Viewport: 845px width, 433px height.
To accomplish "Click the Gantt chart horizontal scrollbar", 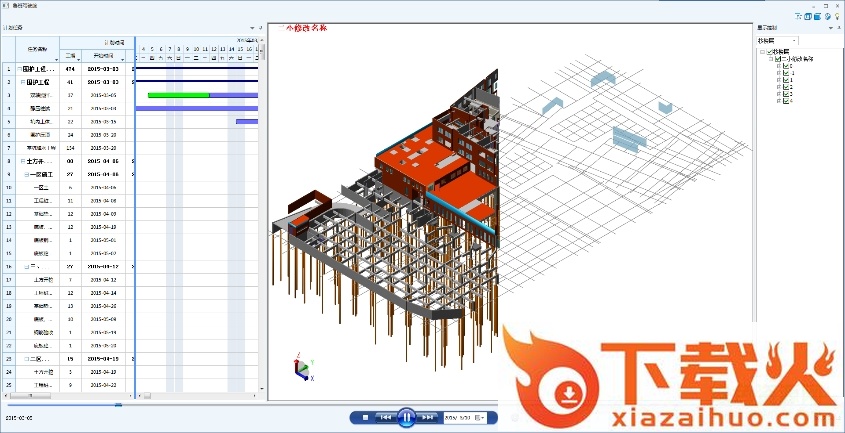I will [200, 395].
